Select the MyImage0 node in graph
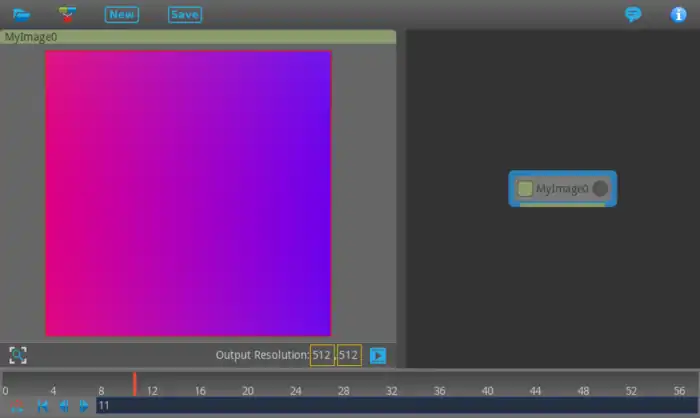700x418 pixels. coord(562,188)
